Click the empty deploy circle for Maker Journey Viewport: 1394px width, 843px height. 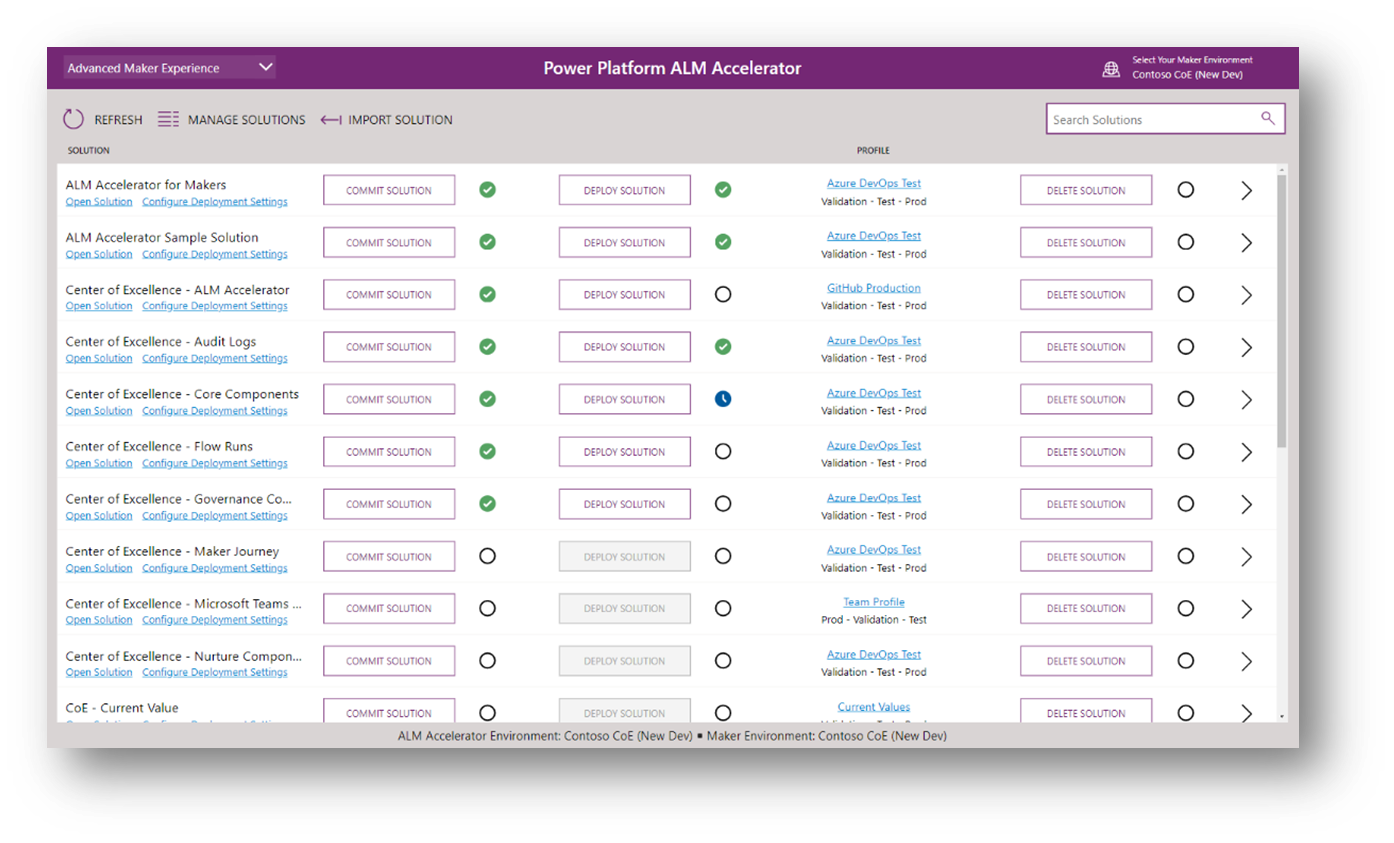(x=723, y=556)
